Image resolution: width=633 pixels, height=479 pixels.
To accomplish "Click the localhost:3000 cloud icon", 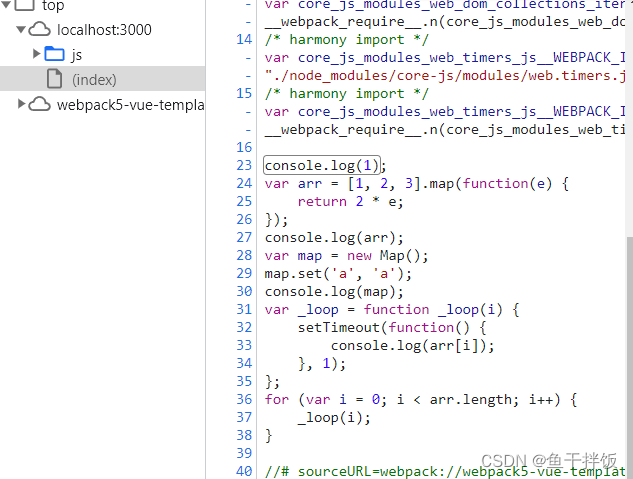I will click(40, 29).
